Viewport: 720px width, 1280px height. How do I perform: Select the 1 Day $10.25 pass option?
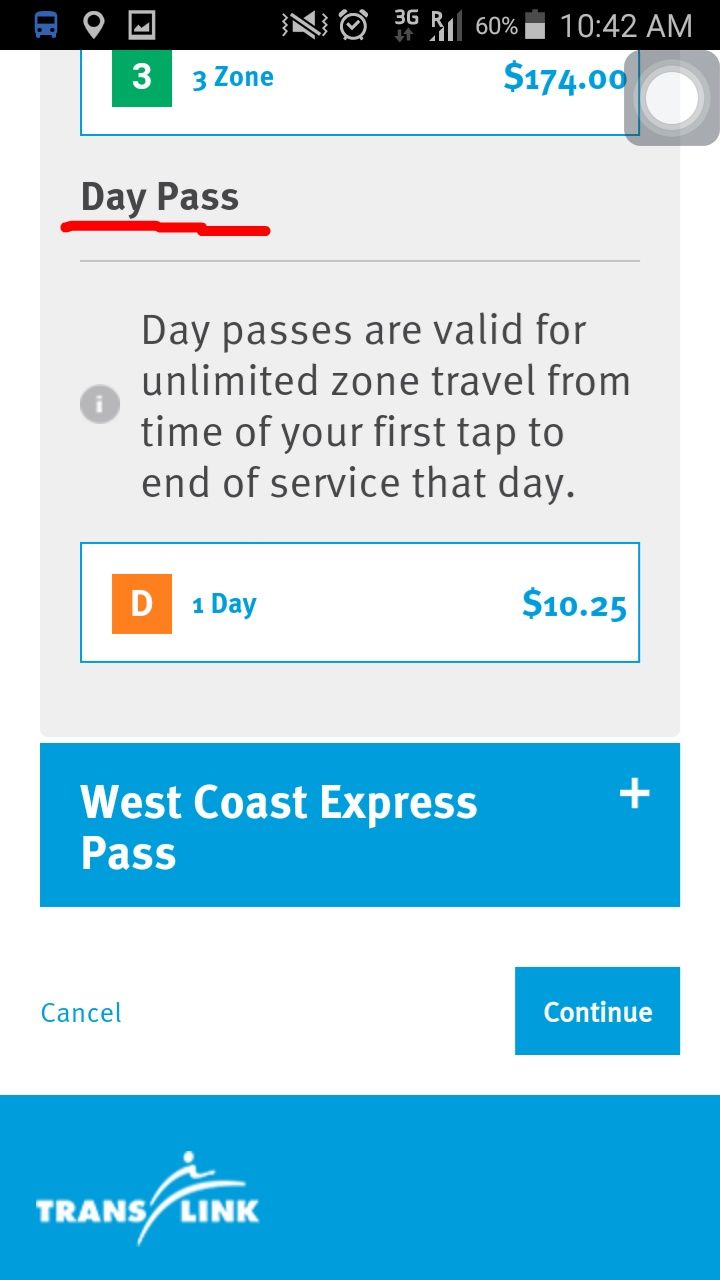coord(360,603)
